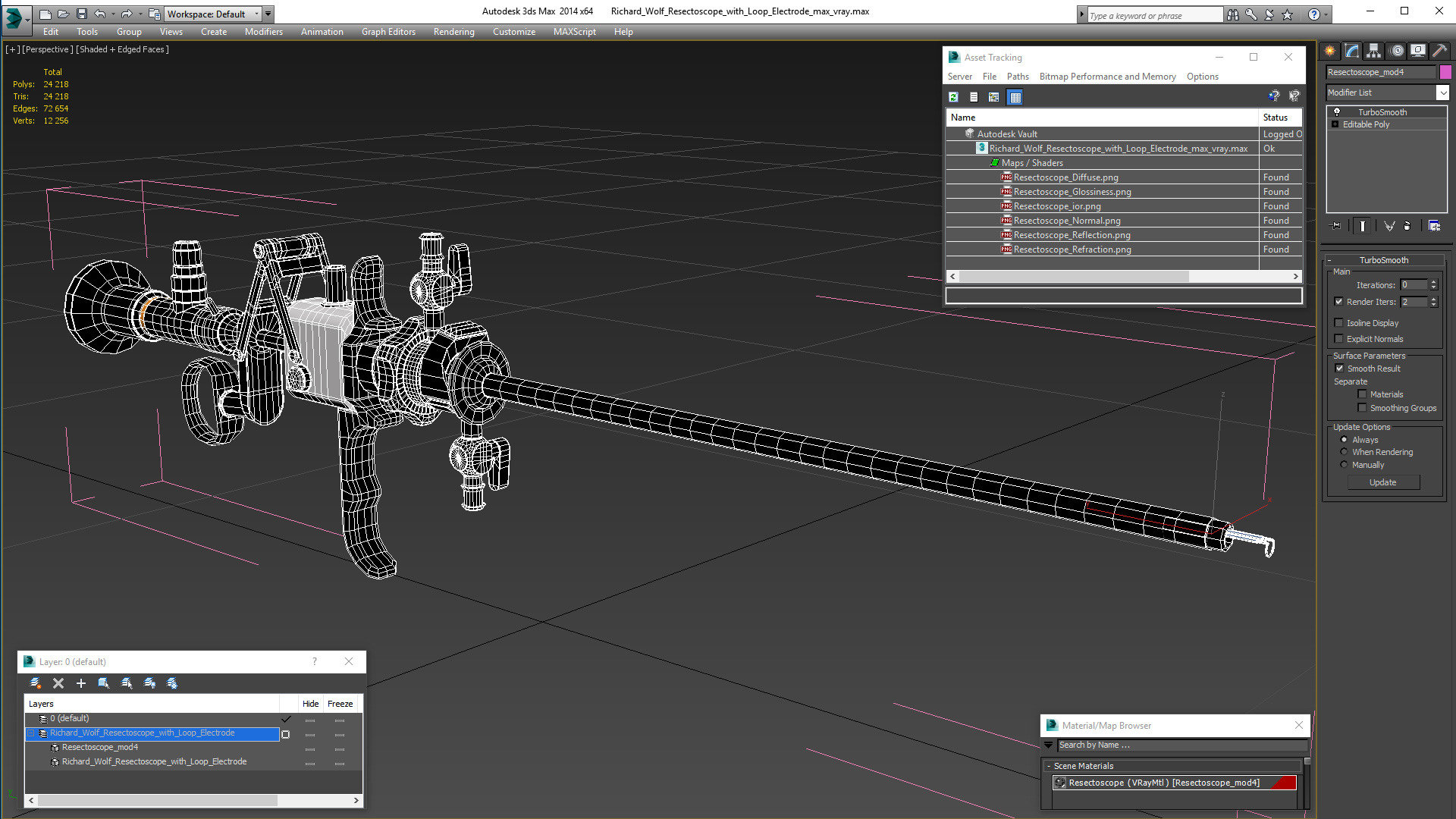
Task: Expand the Editable Poly stack entry
Action: (x=1335, y=124)
